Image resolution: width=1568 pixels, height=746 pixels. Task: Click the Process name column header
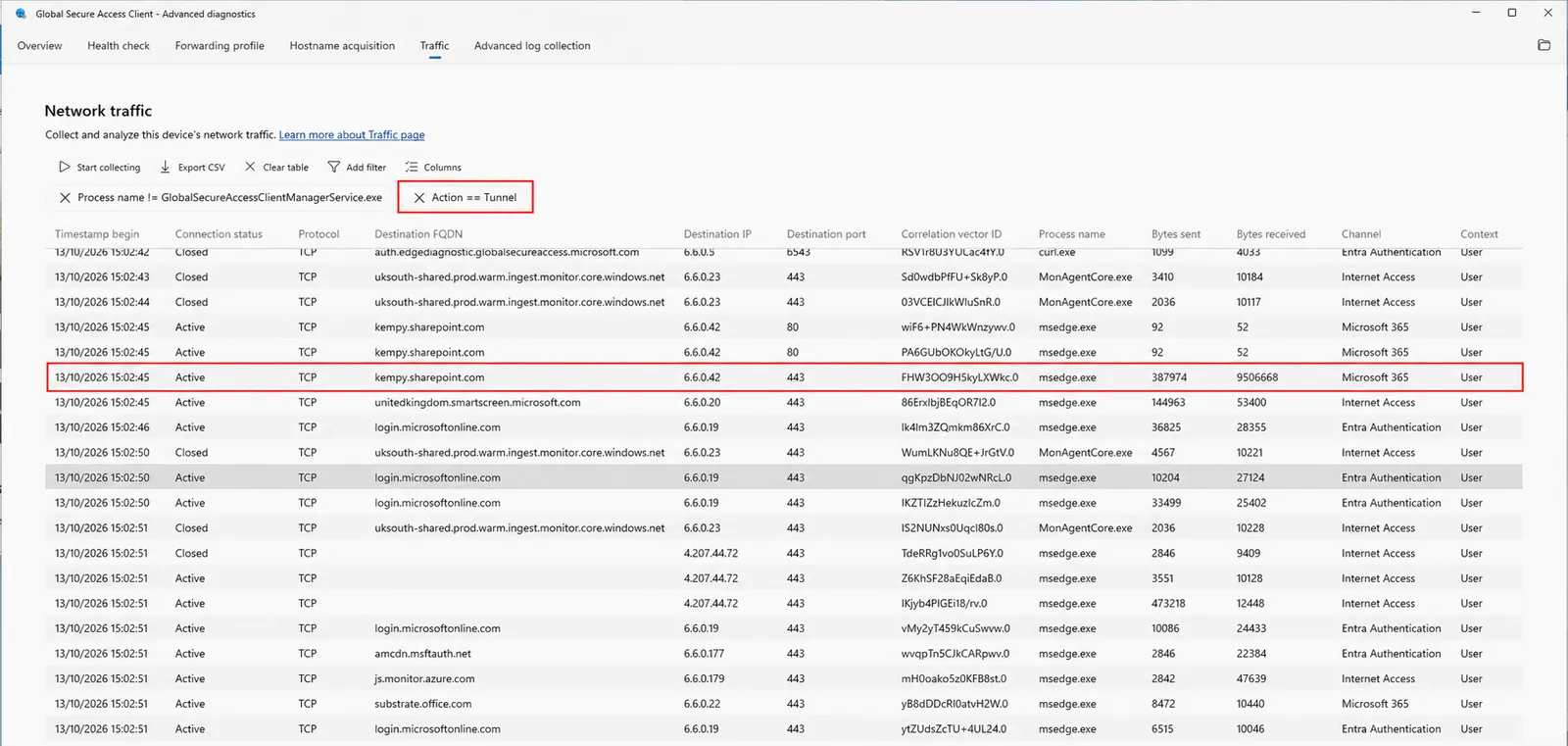(1072, 234)
